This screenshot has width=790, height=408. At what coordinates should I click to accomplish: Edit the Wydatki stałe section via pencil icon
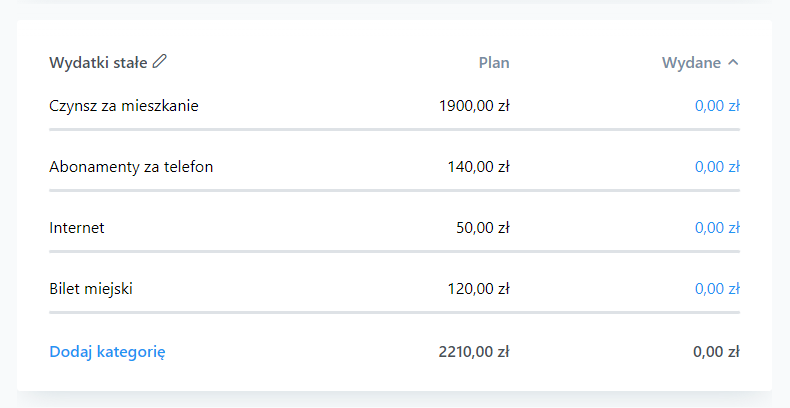coord(160,61)
